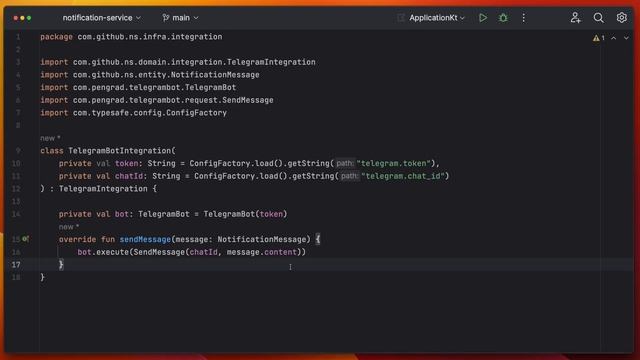
Task: Click import of ConfigFactory line
Action: pyautogui.click(x=133, y=113)
